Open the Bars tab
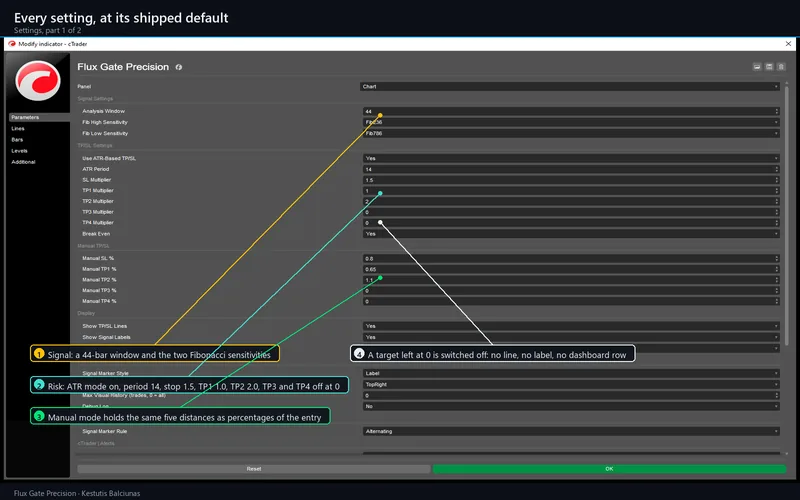800x500 pixels. 17,140
